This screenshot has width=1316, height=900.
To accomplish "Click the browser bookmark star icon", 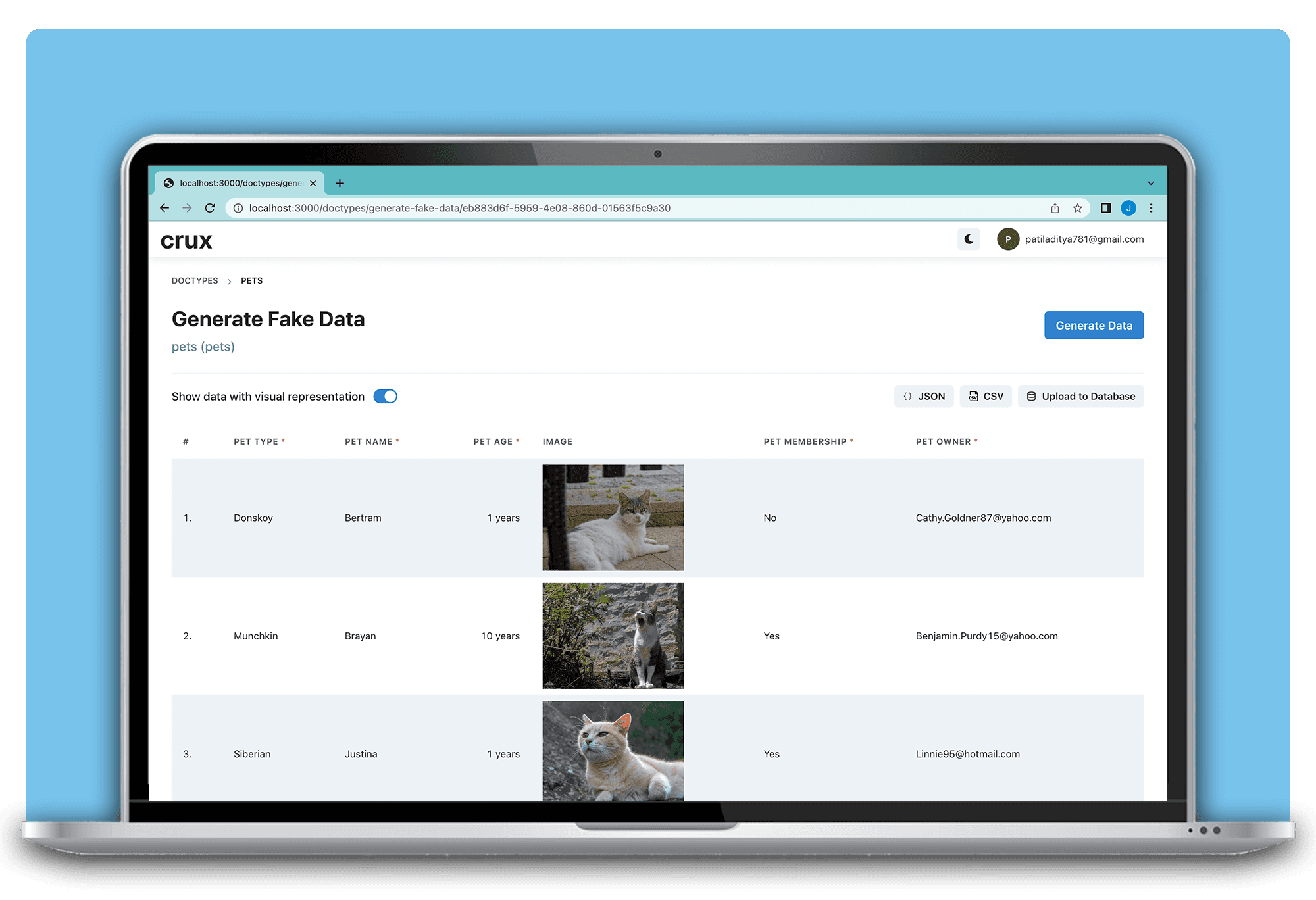I will (x=1078, y=208).
